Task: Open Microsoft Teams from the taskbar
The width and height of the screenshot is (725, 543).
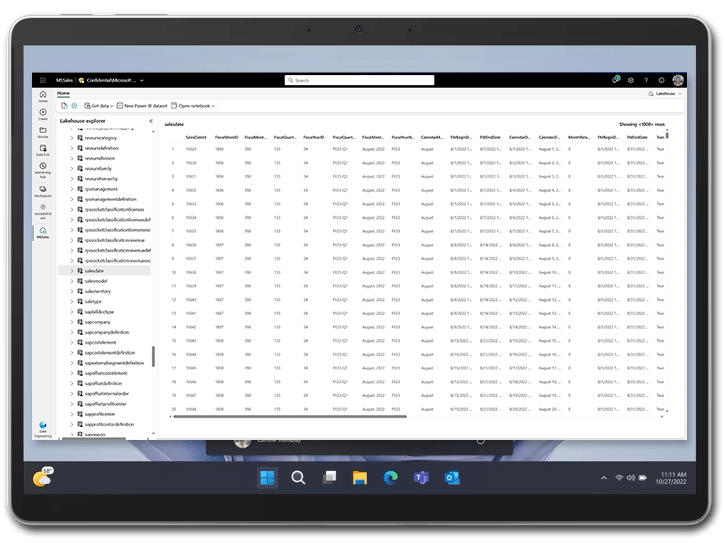Action: (x=419, y=478)
